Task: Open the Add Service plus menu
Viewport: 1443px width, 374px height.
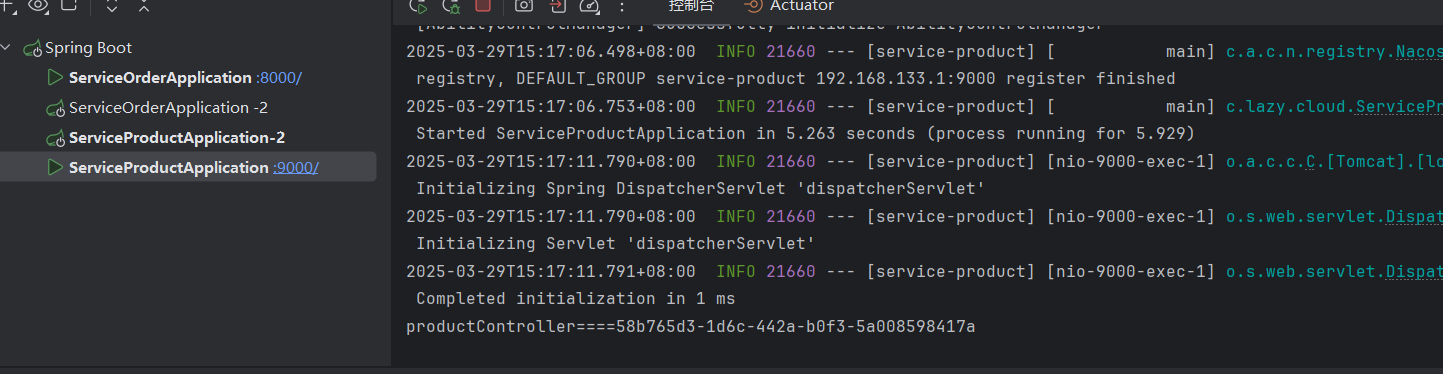Action: click(9, 5)
